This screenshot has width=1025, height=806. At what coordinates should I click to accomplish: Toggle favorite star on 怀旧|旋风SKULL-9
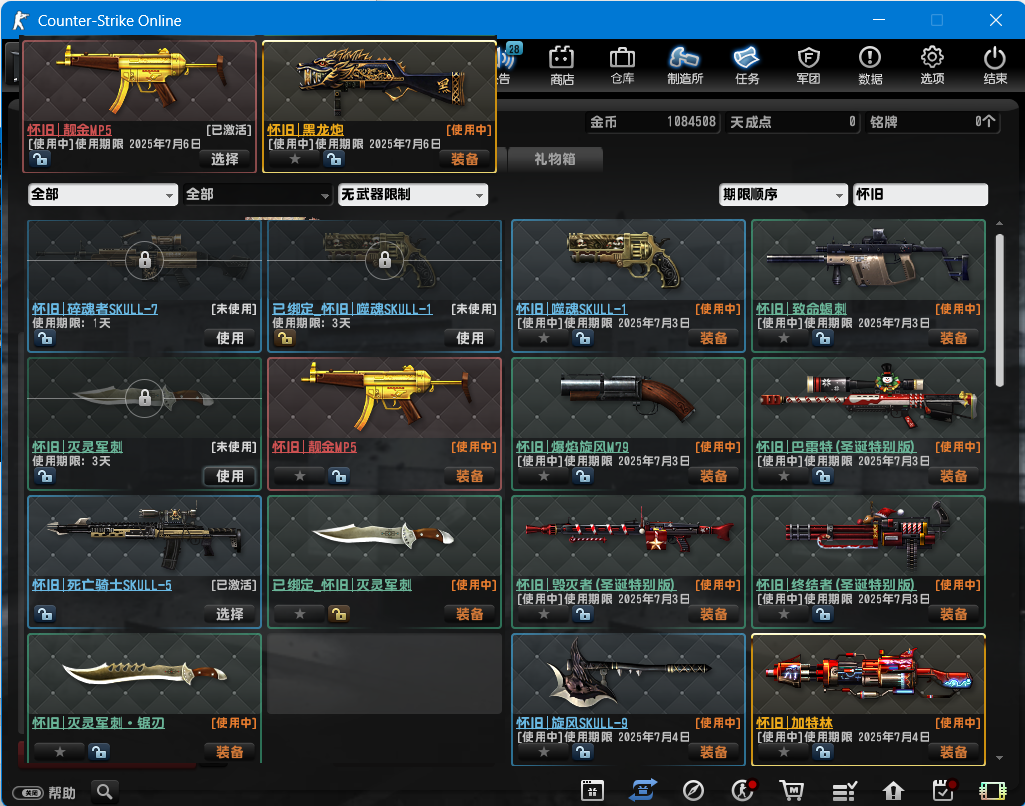(544, 752)
